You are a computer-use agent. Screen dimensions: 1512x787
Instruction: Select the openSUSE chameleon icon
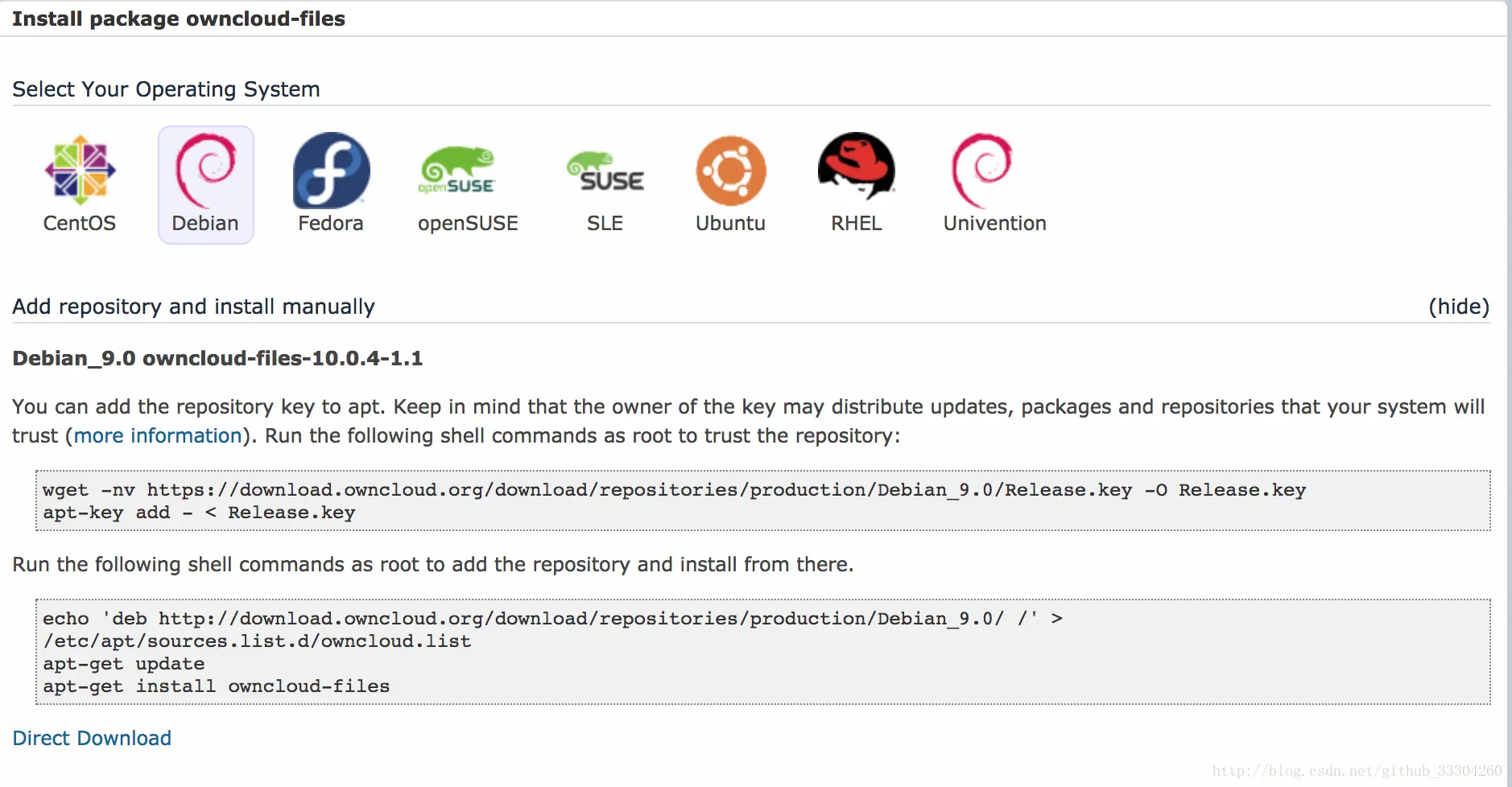[456, 170]
